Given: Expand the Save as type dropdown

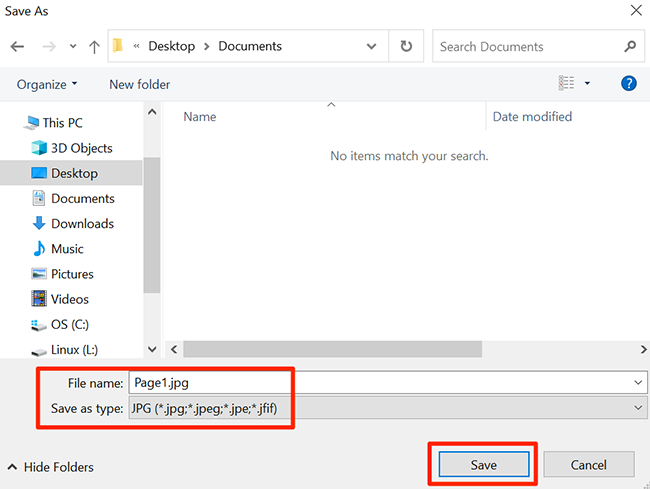Looking at the screenshot, I should pyautogui.click(x=639, y=408).
